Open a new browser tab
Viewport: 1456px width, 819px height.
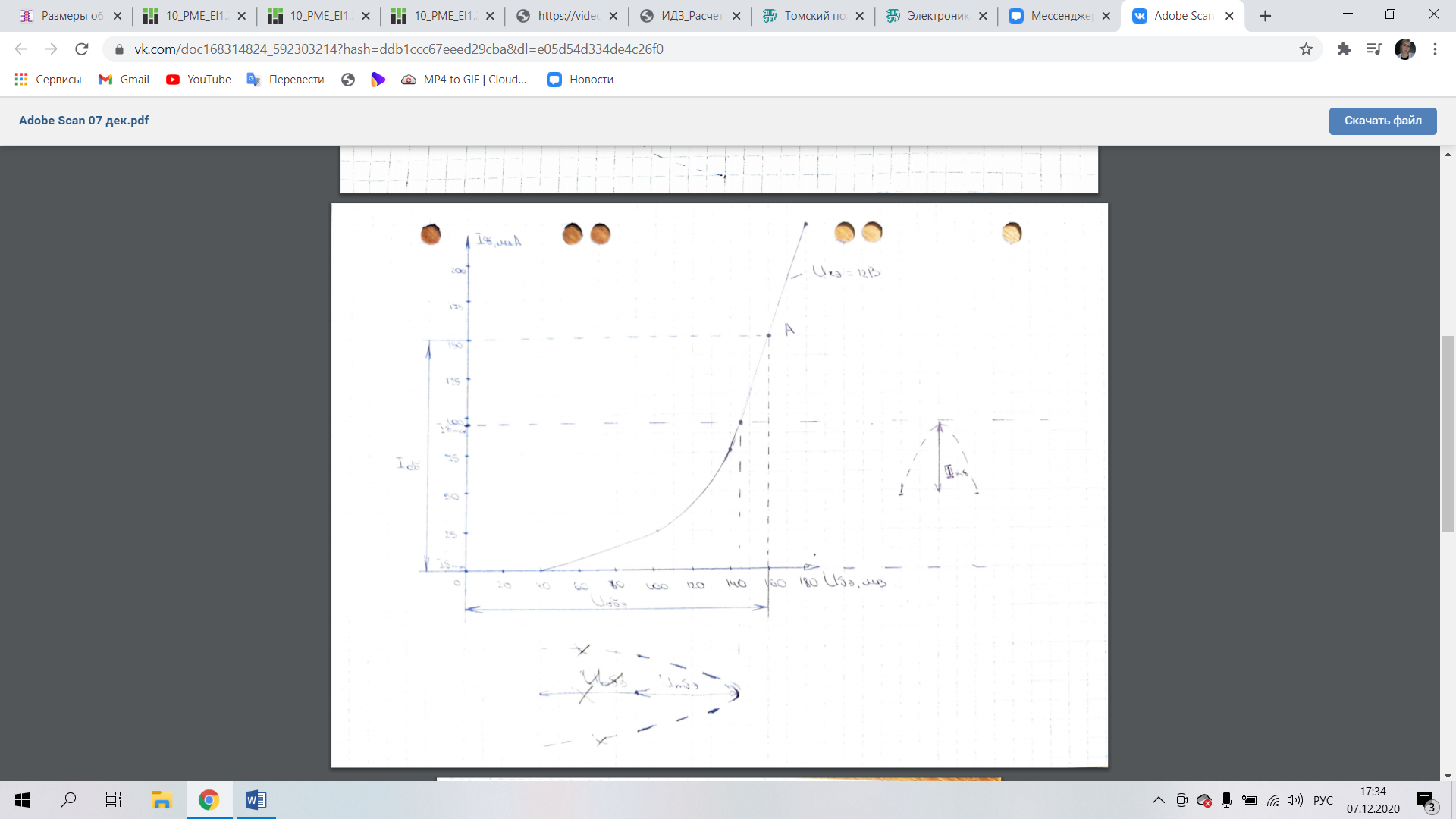1265,16
